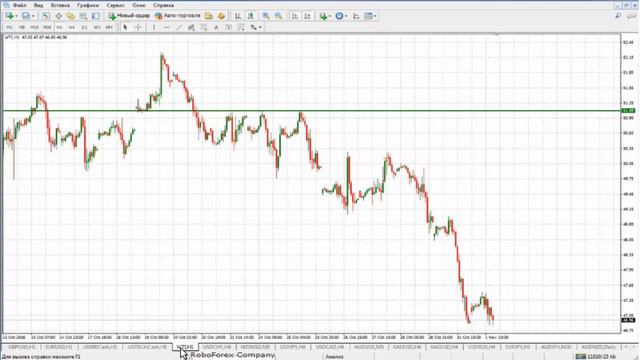Select the horizontal line tool
The width and height of the screenshot is (640, 360).
(x=167, y=27)
